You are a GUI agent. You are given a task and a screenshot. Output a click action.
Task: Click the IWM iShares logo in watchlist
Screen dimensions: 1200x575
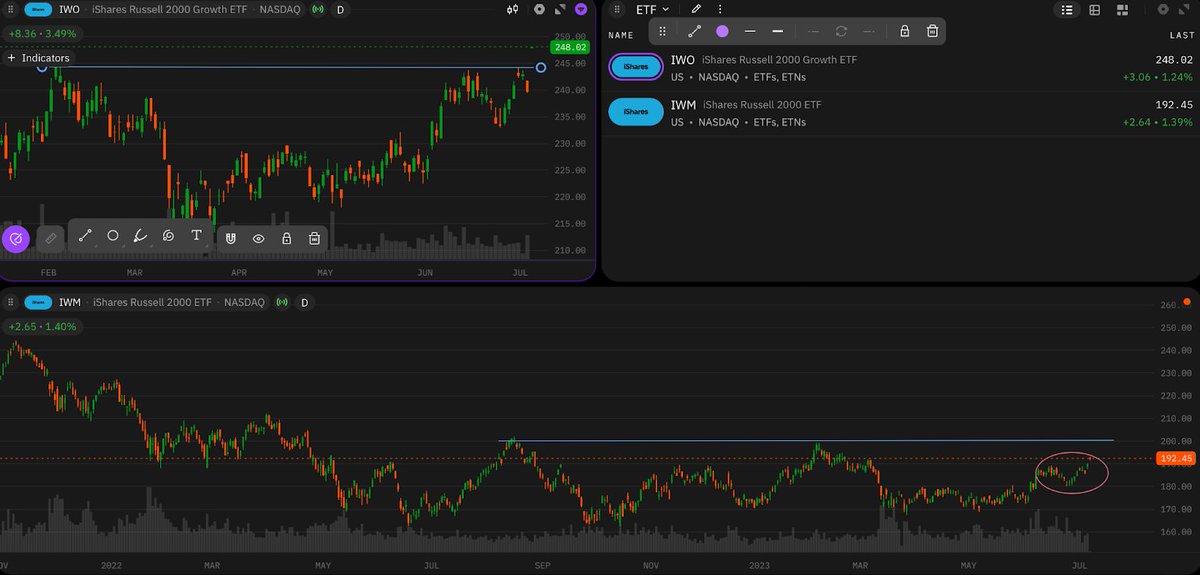point(636,112)
